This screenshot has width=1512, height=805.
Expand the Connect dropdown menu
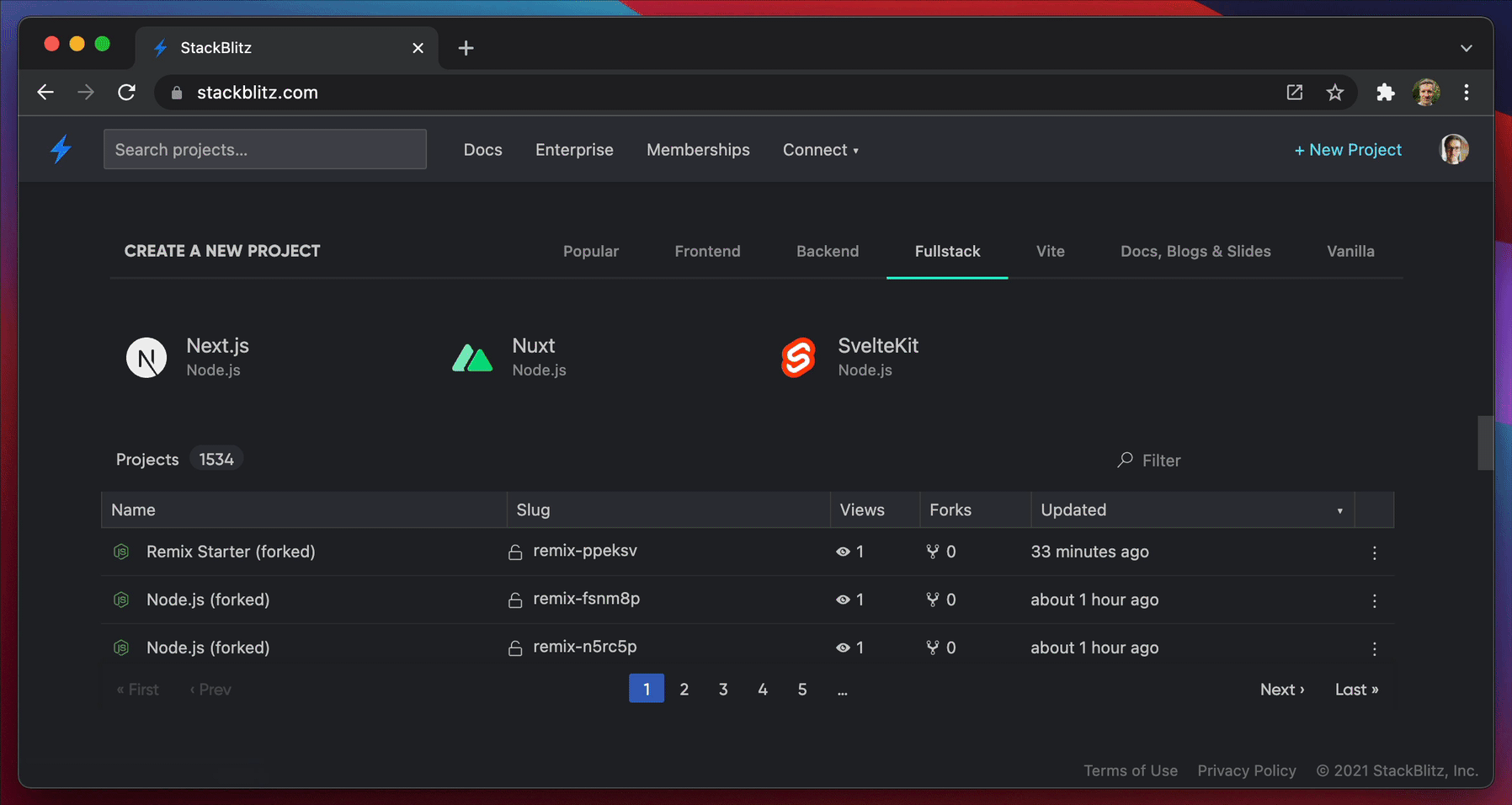coord(821,150)
